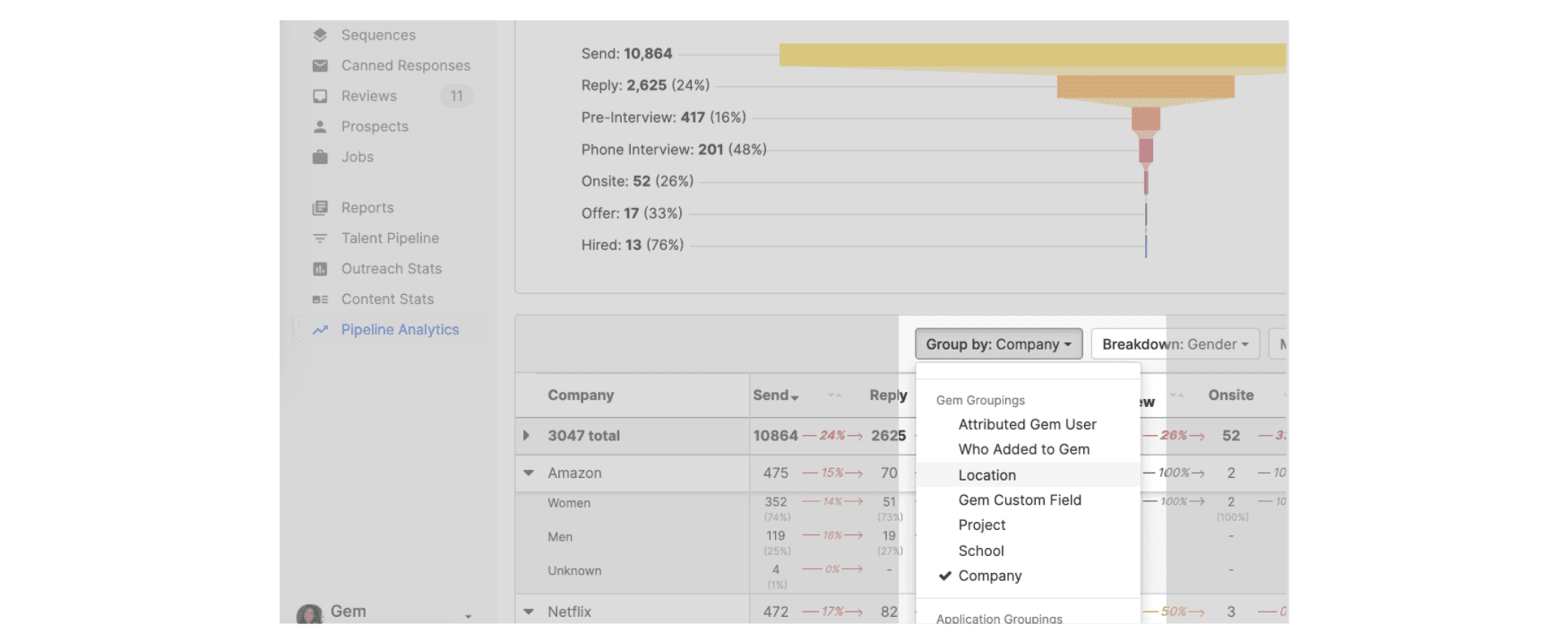Collapse the Netflix row
The width and height of the screenshot is (1568, 642).
click(529, 612)
